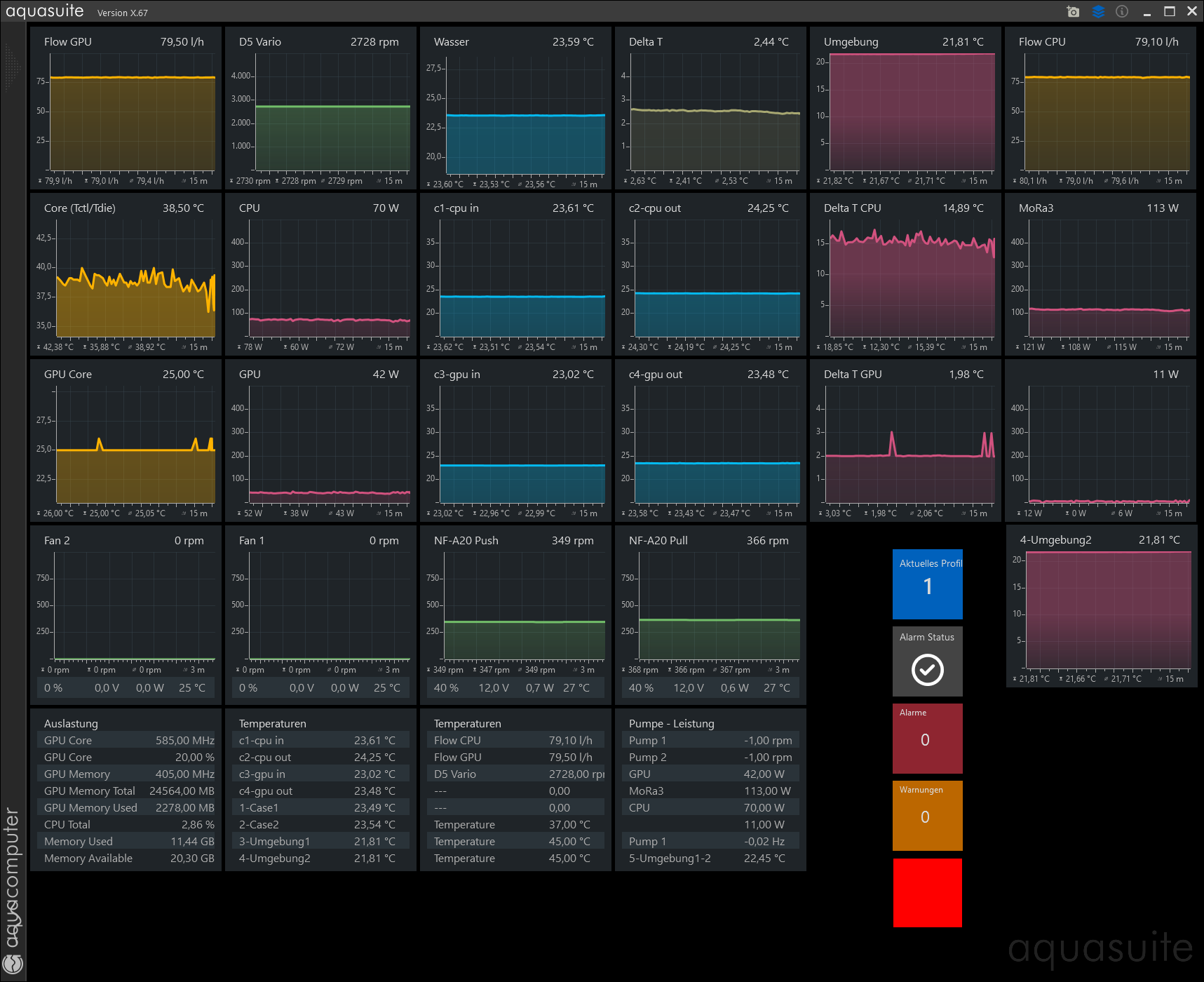Select the c3-gpu in chart
The height and width of the screenshot is (982, 1204).
point(515,440)
